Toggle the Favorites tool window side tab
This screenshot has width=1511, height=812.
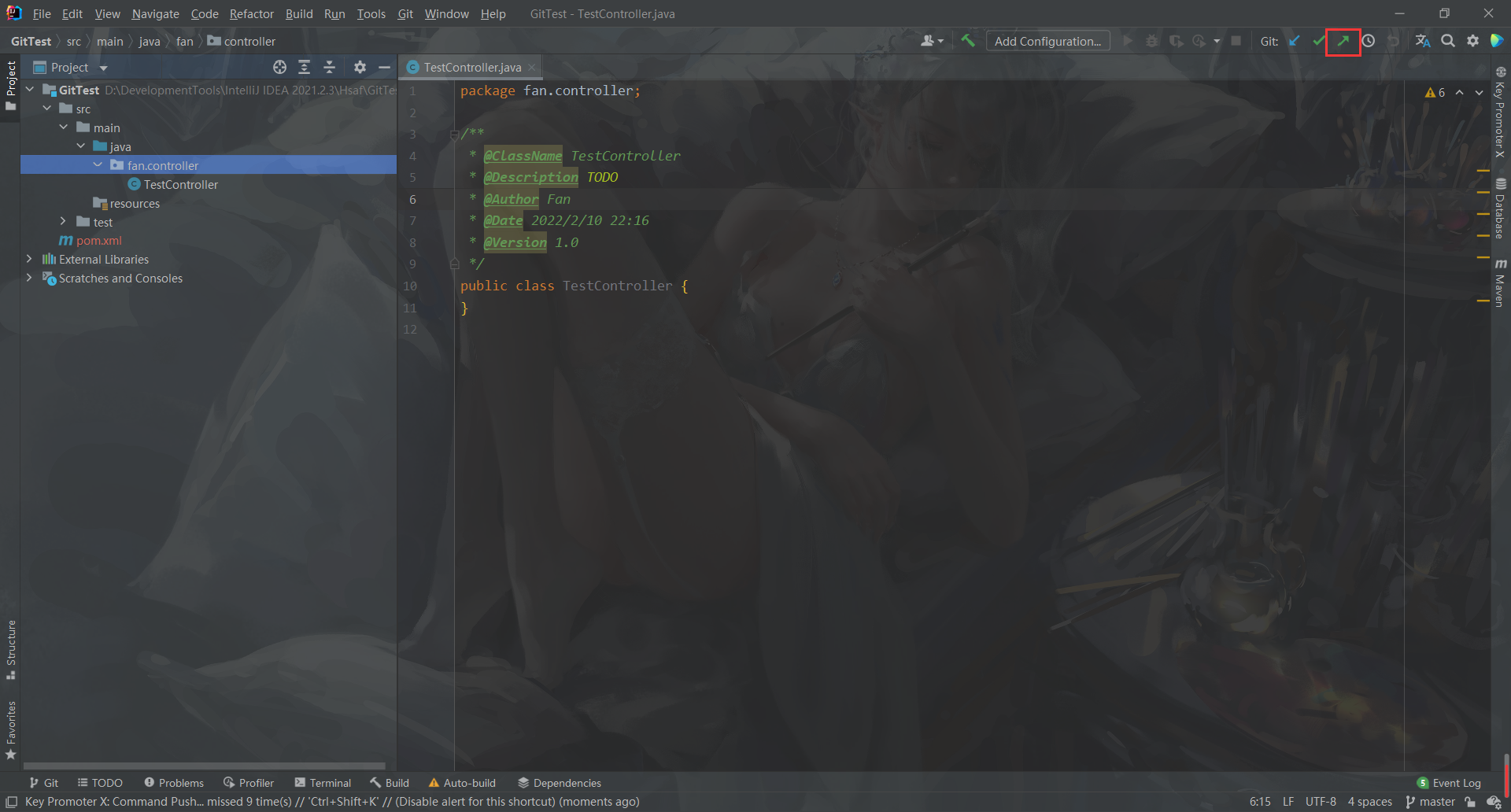point(10,730)
